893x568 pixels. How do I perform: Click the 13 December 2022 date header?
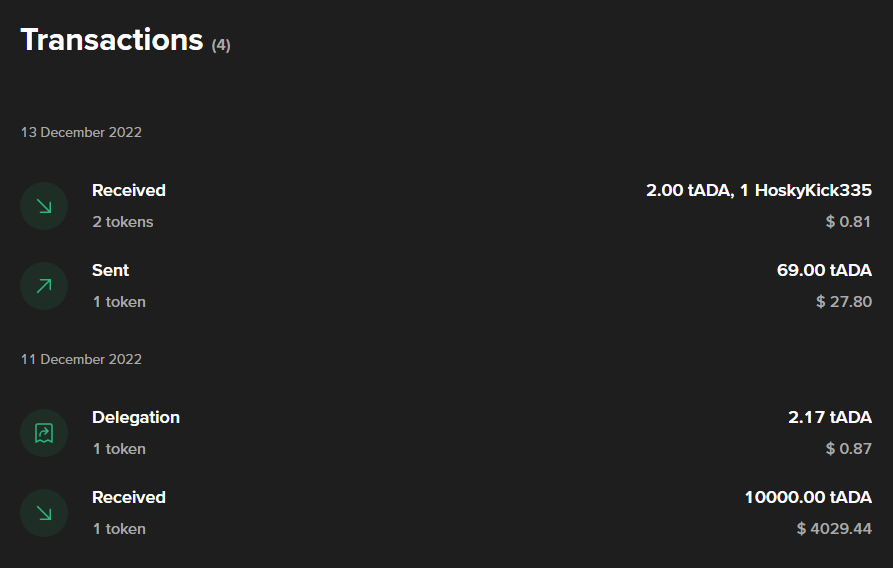tap(81, 132)
